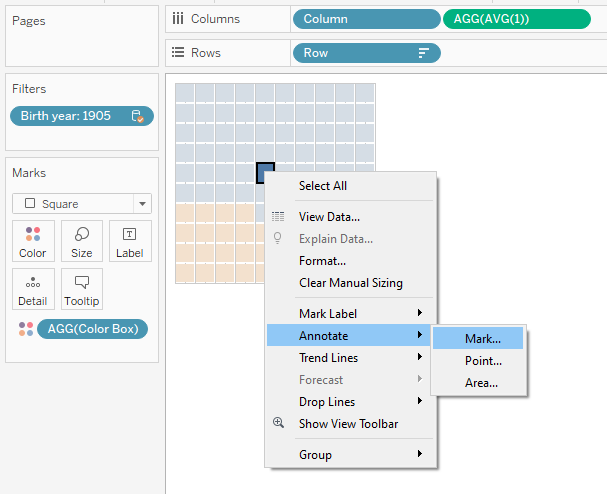The height and width of the screenshot is (494, 607).
Task: Click the context filter icon on Birth year pill
Action: [137, 116]
